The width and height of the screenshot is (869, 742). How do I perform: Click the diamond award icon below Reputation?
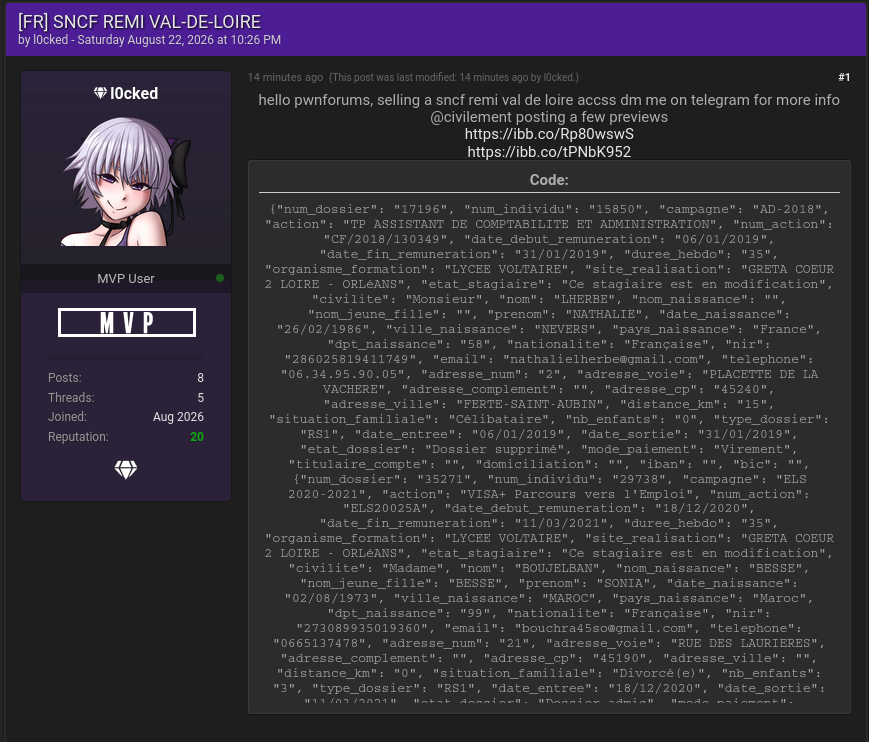(126, 469)
